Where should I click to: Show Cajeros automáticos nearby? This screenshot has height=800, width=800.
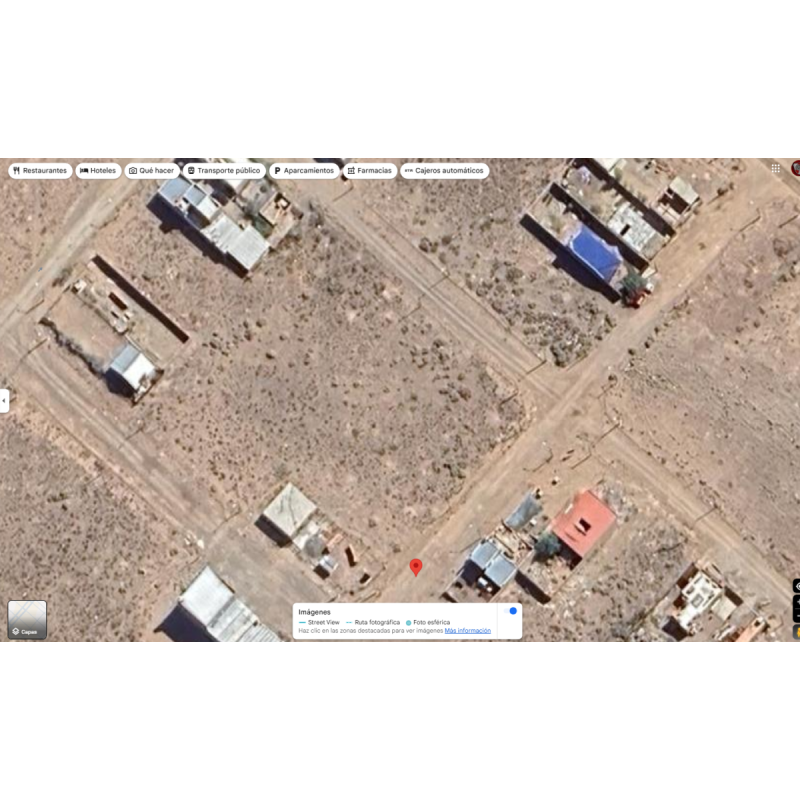pyautogui.click(x=445, y=171)
